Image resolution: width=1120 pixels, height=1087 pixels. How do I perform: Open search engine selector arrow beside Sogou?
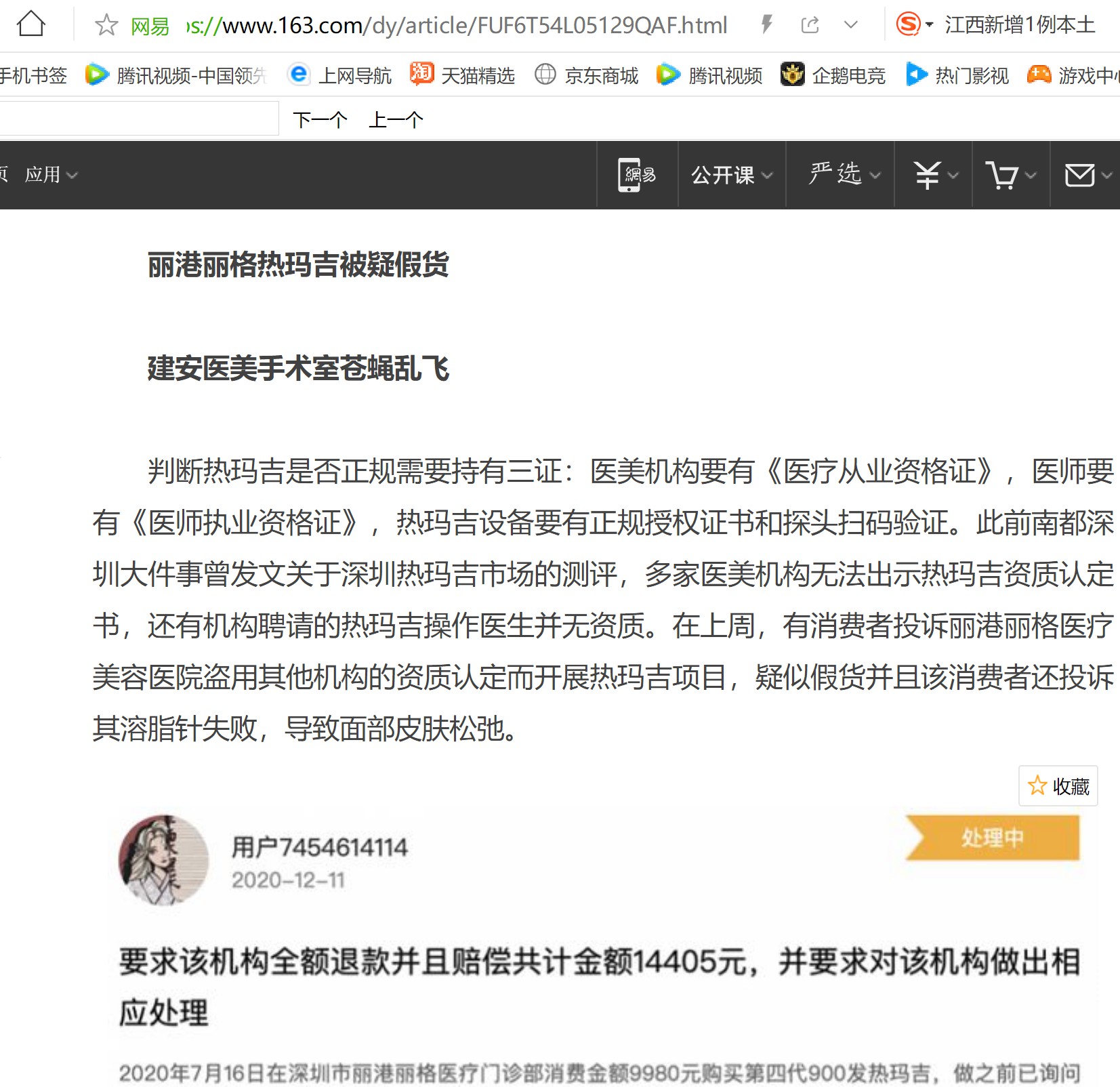point(930,26)
